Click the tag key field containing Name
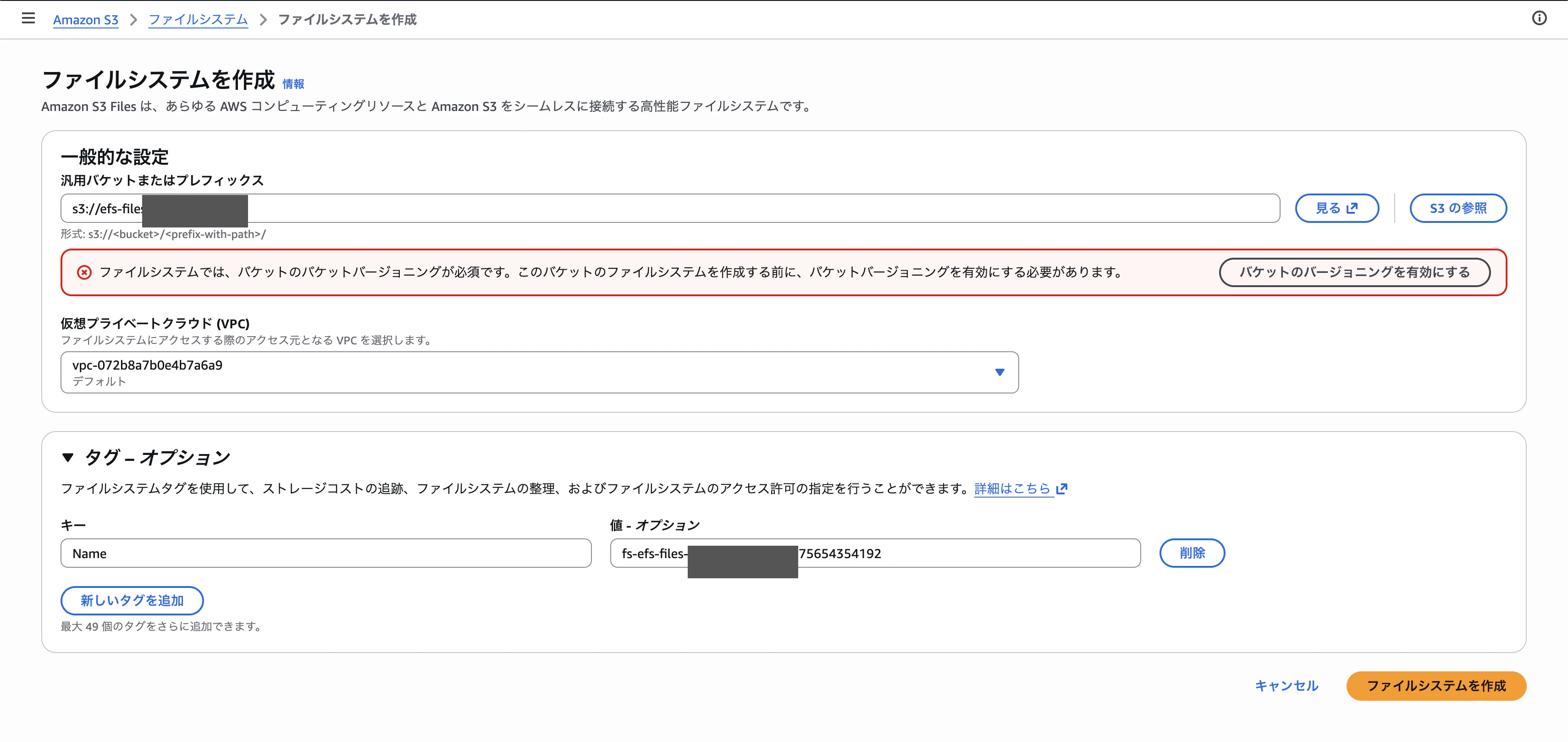 pyautogui.click(x=326, y=553)
